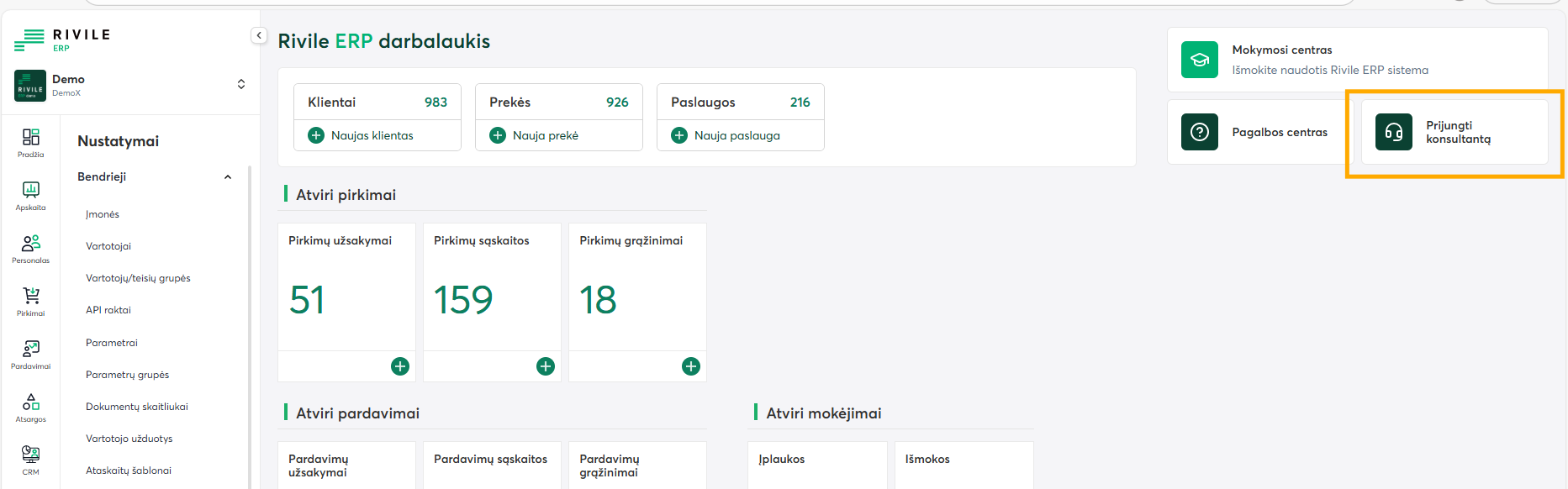Click the settings list vertical scrollbar
The width and height of the screenshot is (1568, 489).
click(250, 328)
